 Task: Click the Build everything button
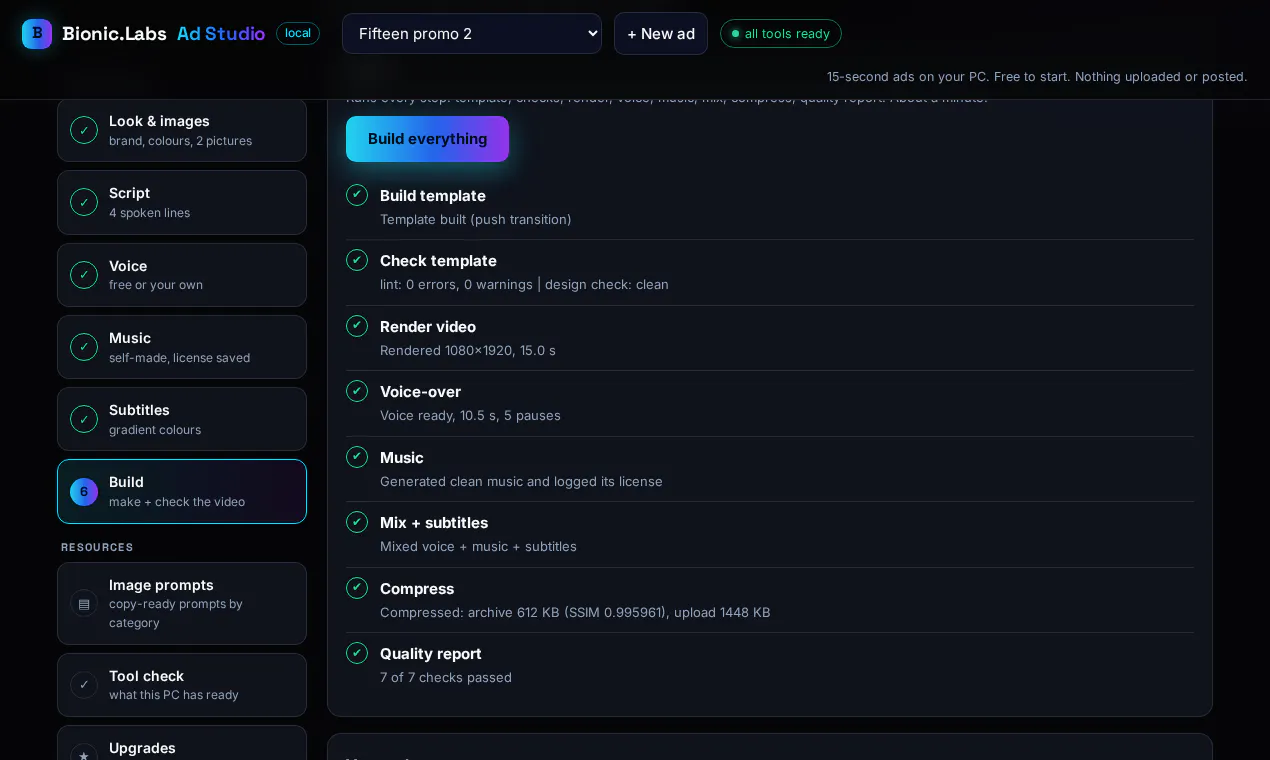click(427, 139)
